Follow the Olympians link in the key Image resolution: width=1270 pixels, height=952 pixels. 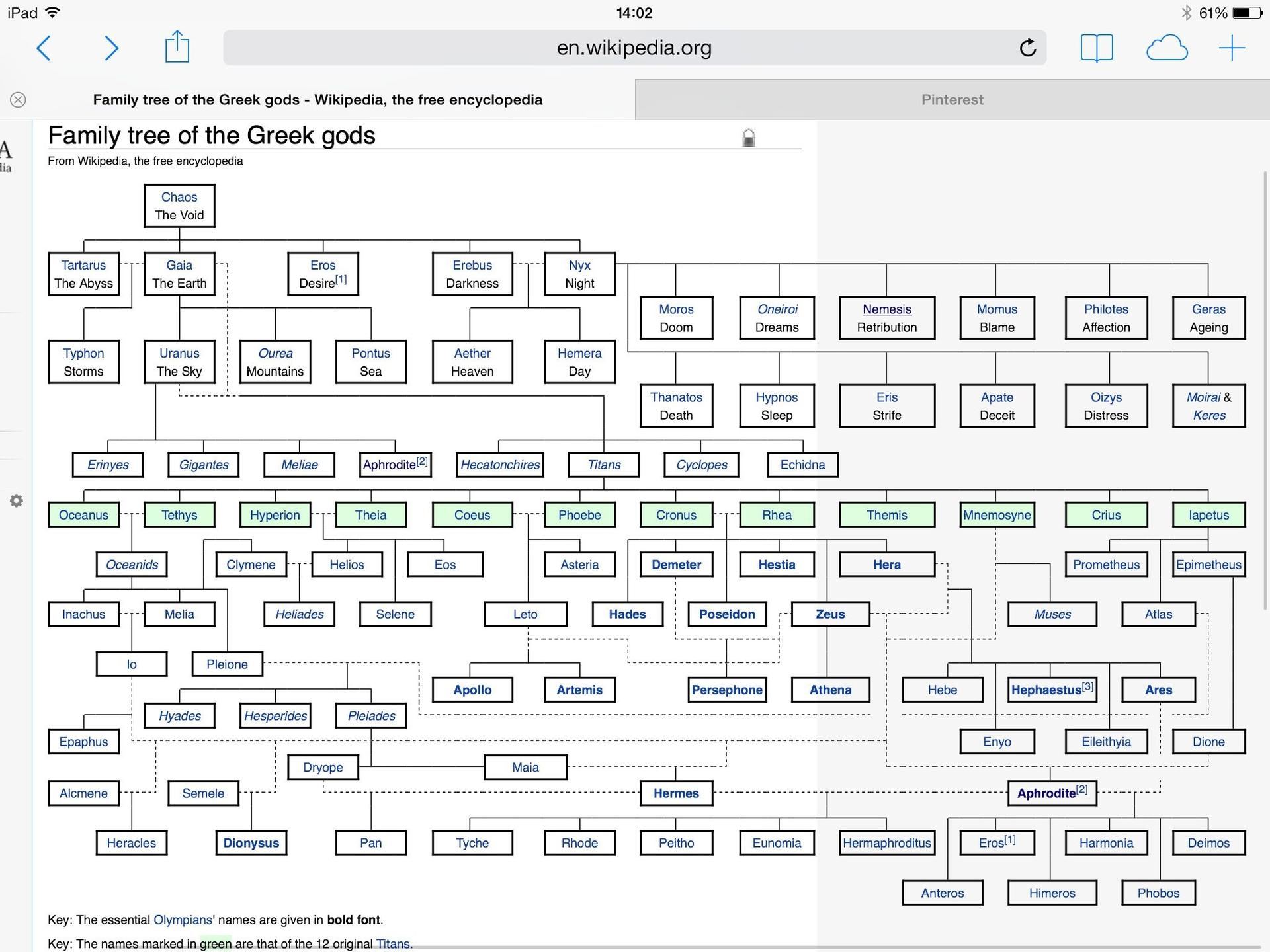[x=183, y=920]
